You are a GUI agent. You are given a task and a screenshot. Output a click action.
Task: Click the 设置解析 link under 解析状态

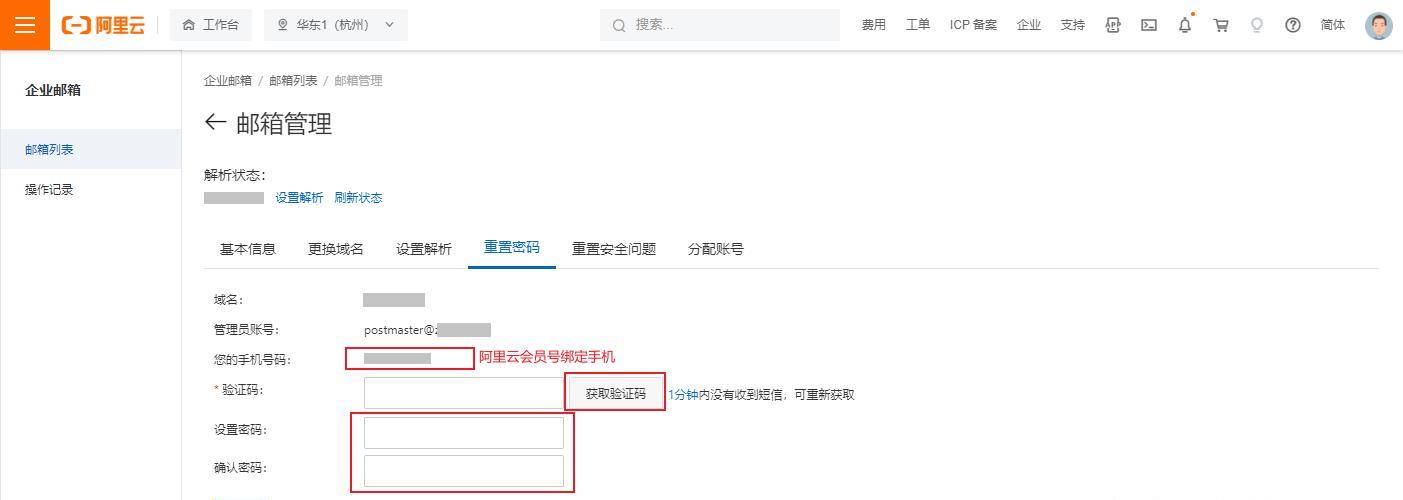click(299, 198)
